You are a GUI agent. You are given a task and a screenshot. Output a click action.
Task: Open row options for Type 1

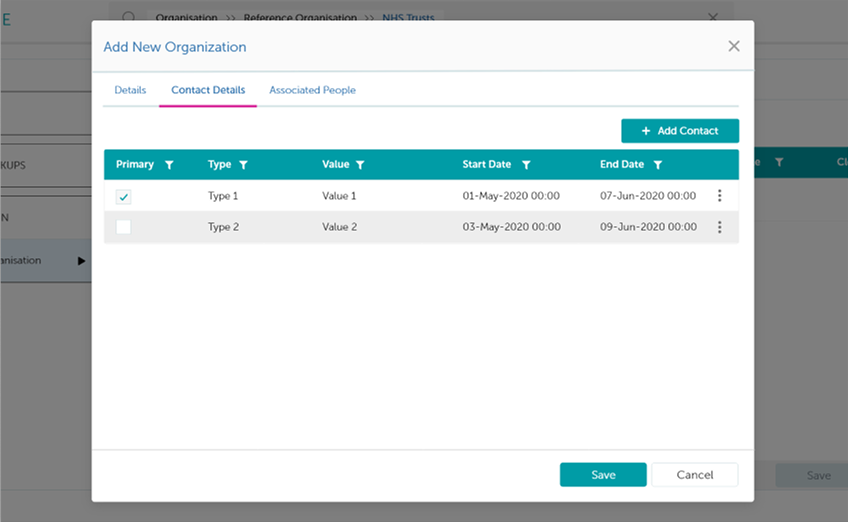(x=719, y=195)
